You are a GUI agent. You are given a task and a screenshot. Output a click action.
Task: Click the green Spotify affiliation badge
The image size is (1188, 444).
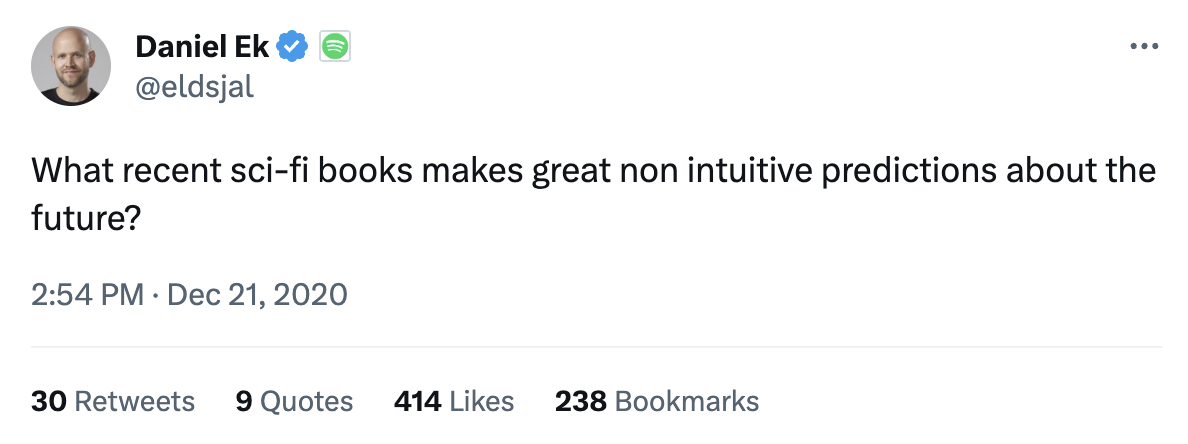pos(334,46)
